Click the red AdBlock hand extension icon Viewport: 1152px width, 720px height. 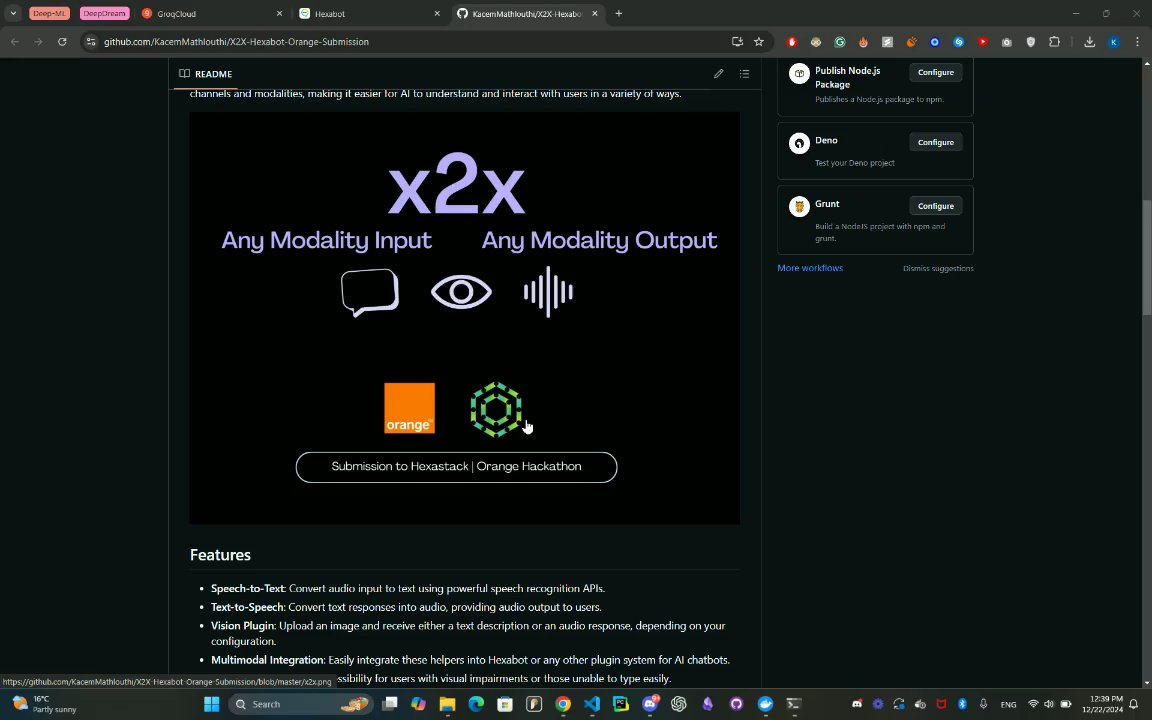(792, 42)
